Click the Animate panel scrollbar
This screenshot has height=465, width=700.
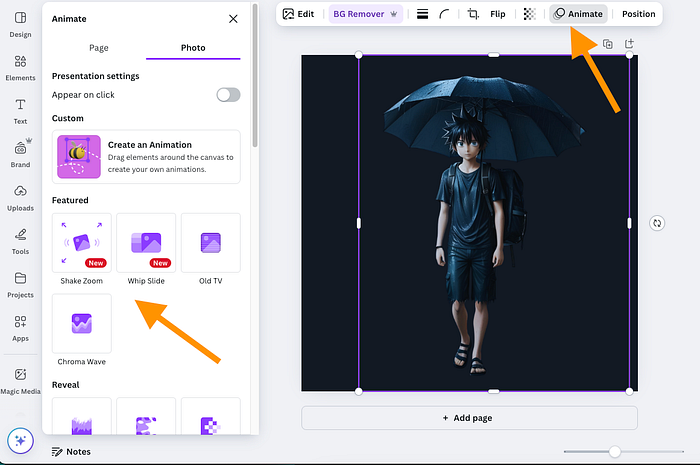[x=255, y=76]
